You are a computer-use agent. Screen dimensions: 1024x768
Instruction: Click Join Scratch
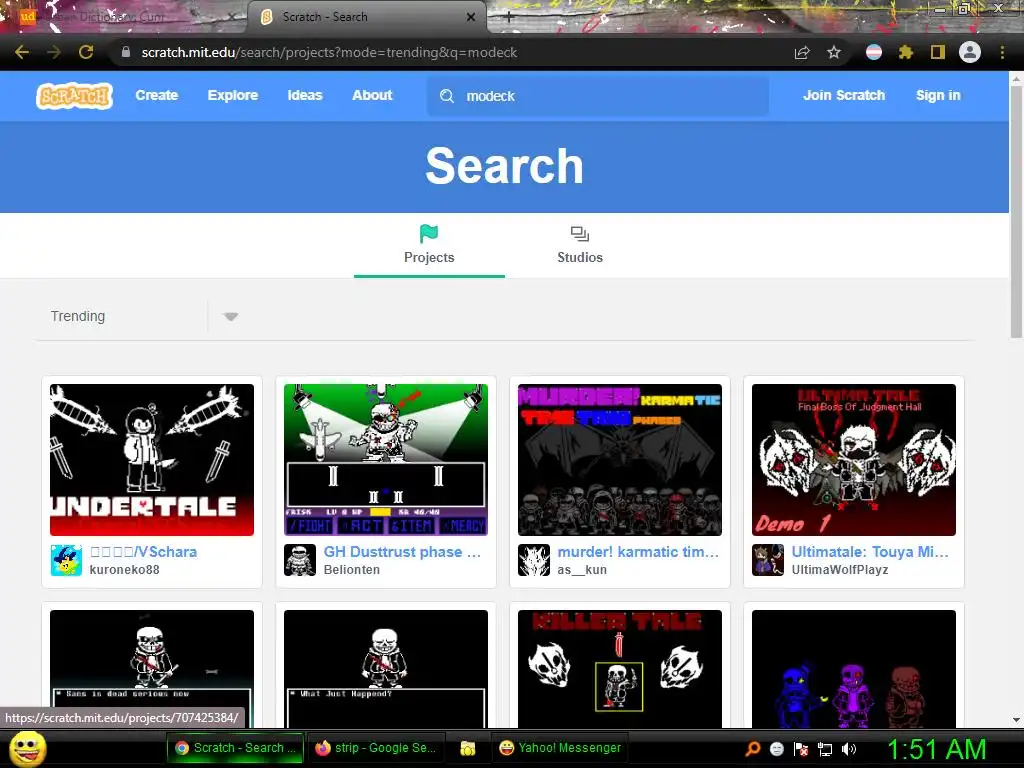[x=844, y=95]
